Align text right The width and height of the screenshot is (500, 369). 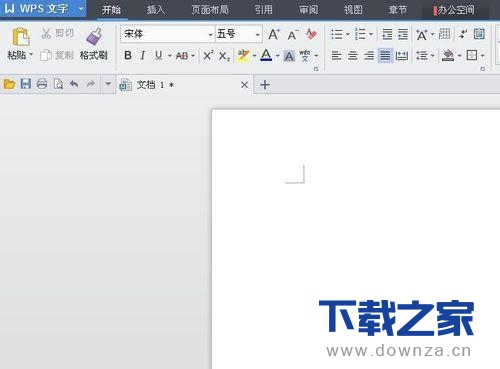(369, 56)
